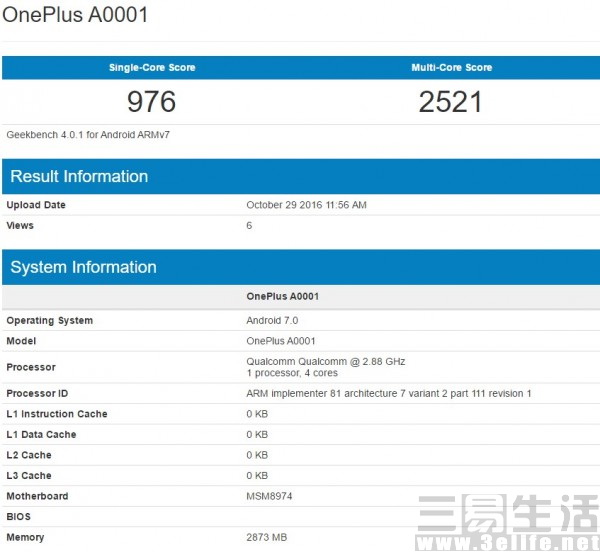
Task: Select the Android 7.0 value
Action: pos(272,321)
